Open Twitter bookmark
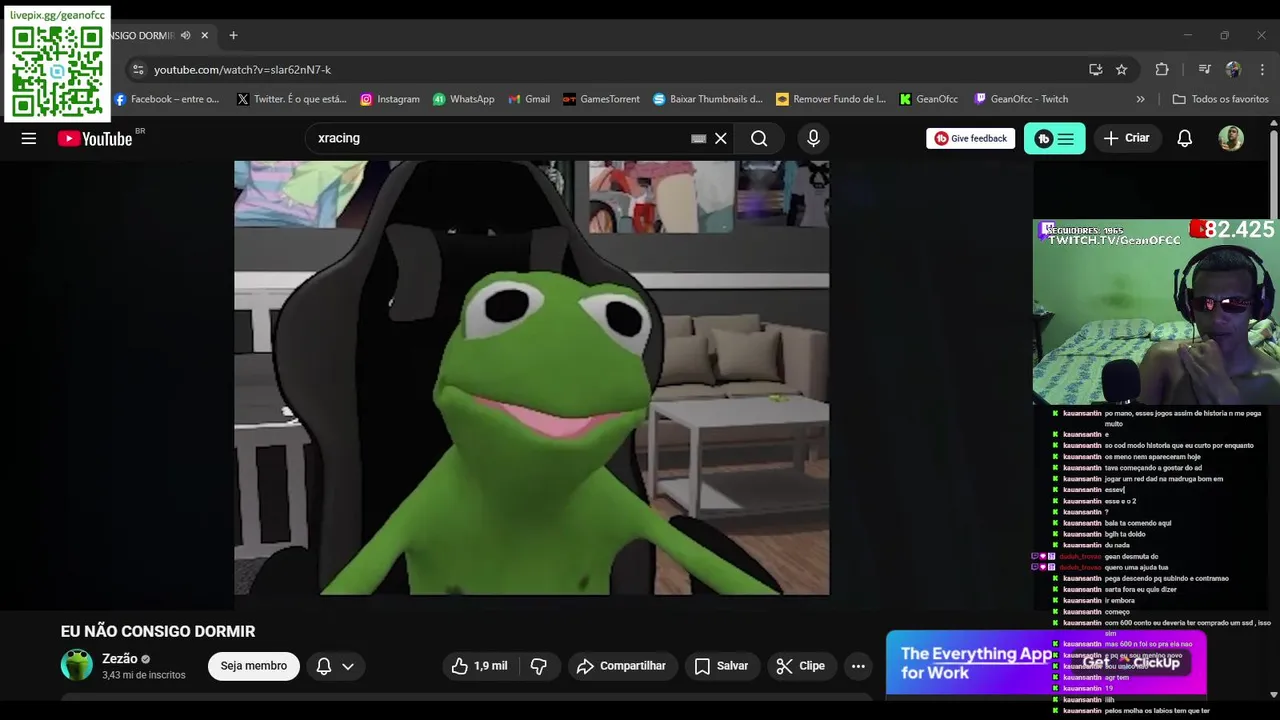1280x720 pixels. click(291, 99)
